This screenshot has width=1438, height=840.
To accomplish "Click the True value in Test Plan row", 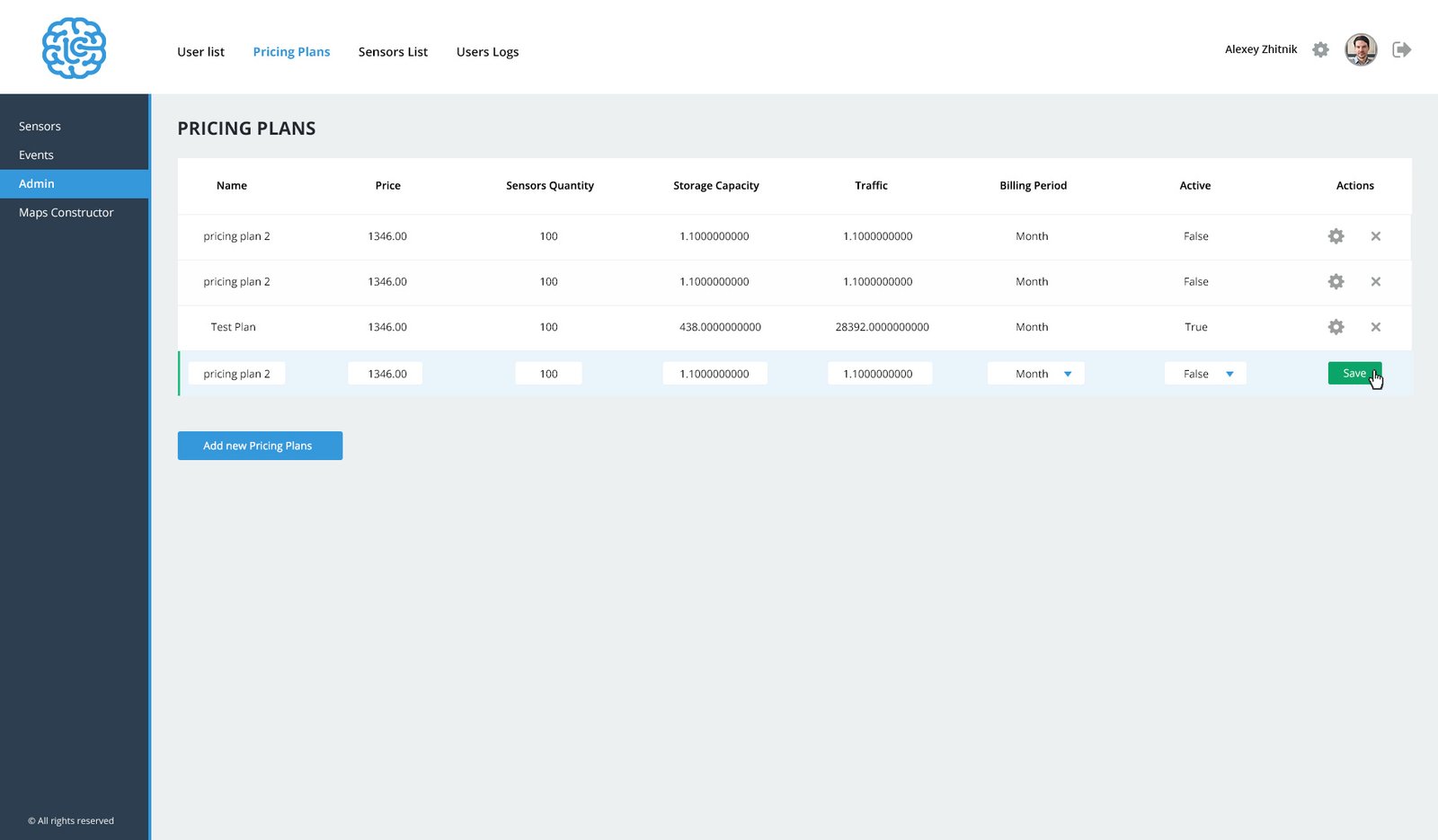I will tap(1196, 327).
